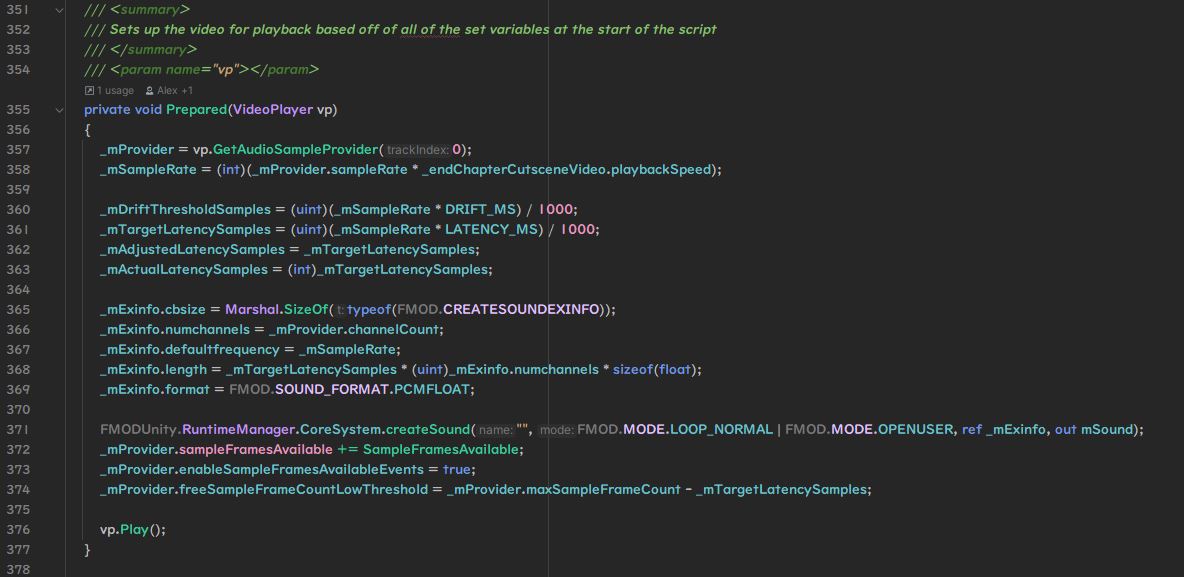Collapse the summary comment block fold arrow

click(x=59, y=10)
